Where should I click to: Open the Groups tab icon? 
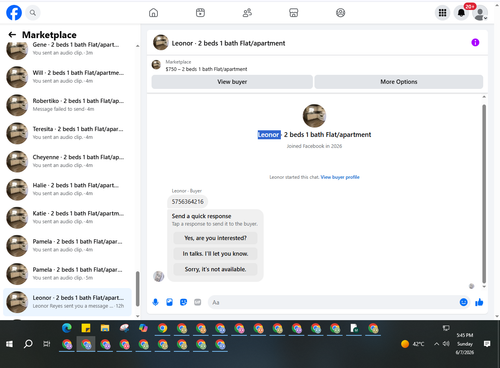click(x=340, y=13)
